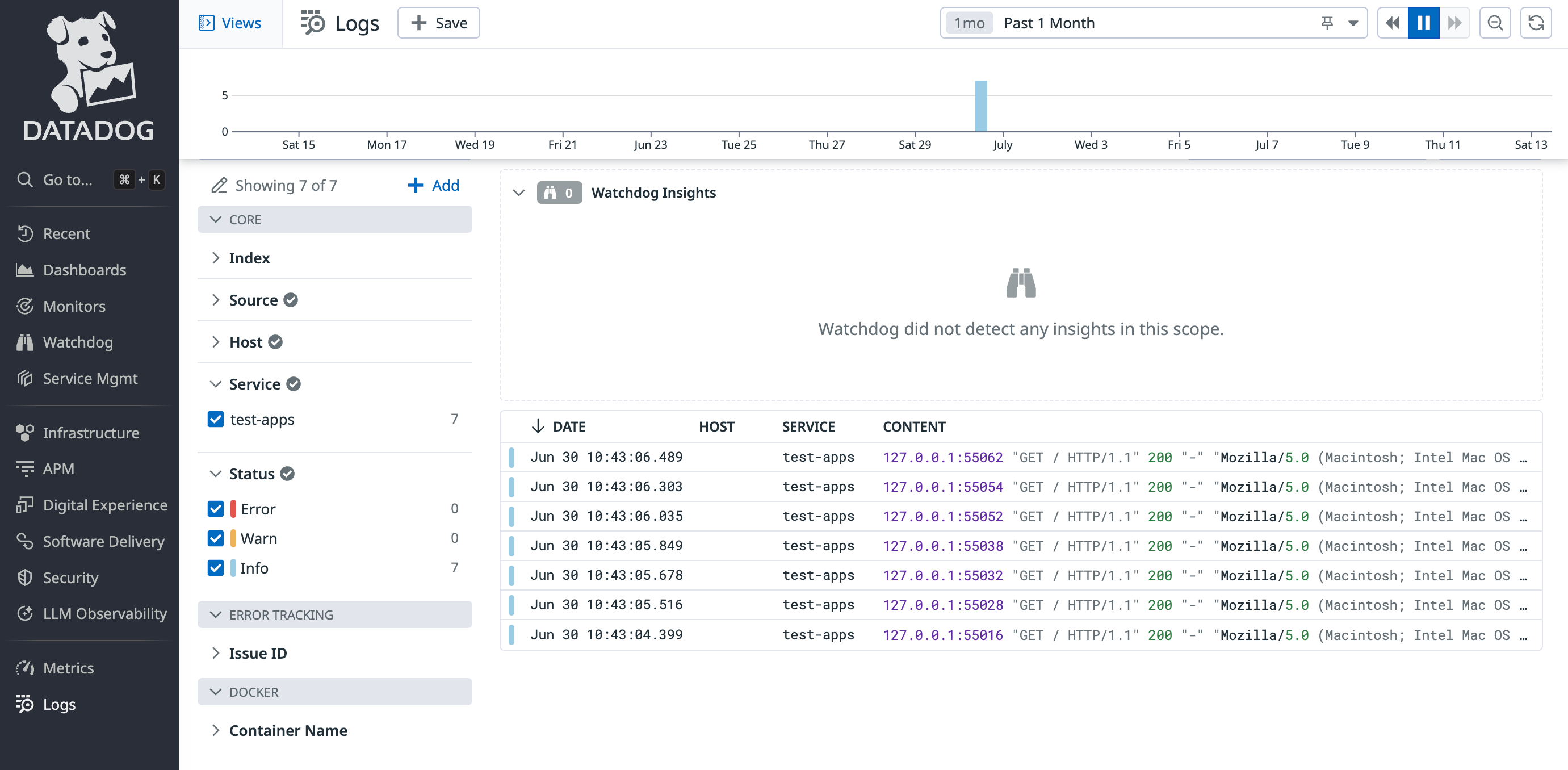Open the time range dropdown arrow
1568x770 pixels.
tap(1352, 23)
